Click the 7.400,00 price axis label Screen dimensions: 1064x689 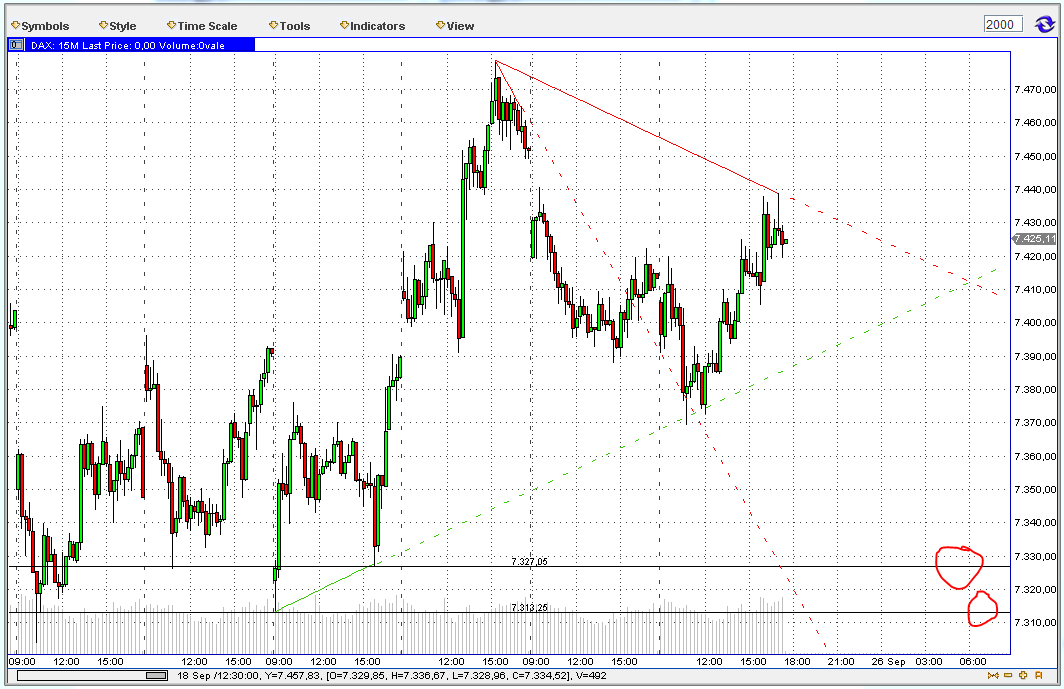[x=1035, y=323]
